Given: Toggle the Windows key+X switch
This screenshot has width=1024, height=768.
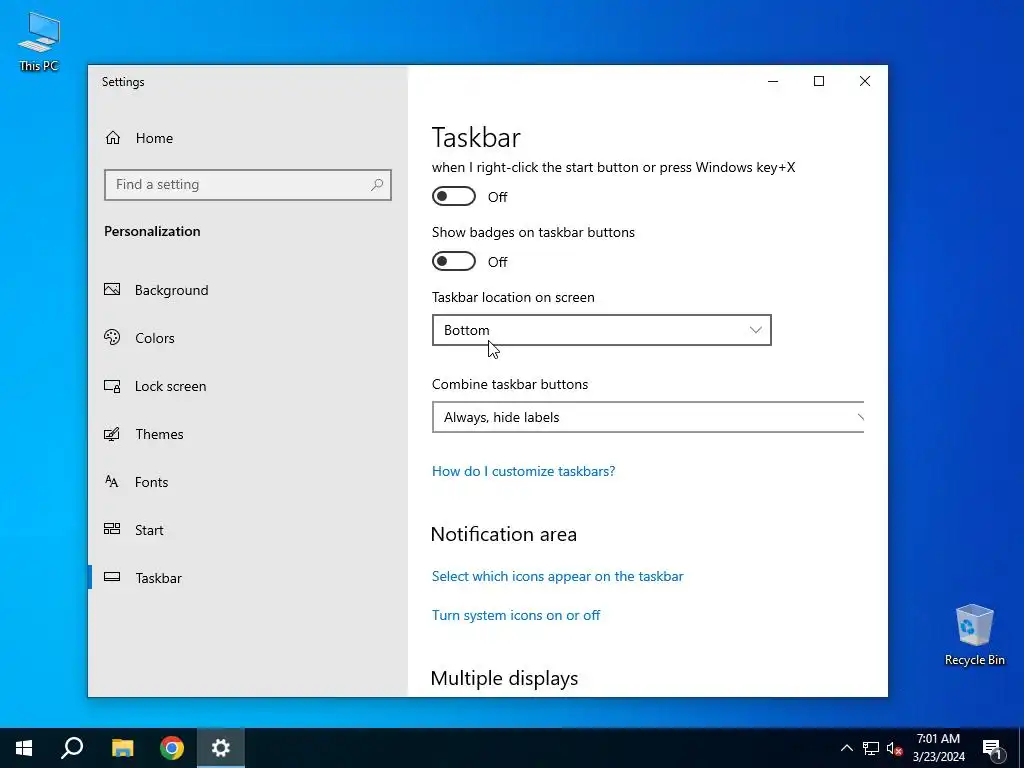Looking at the screenshot, I should coord(454,196).
